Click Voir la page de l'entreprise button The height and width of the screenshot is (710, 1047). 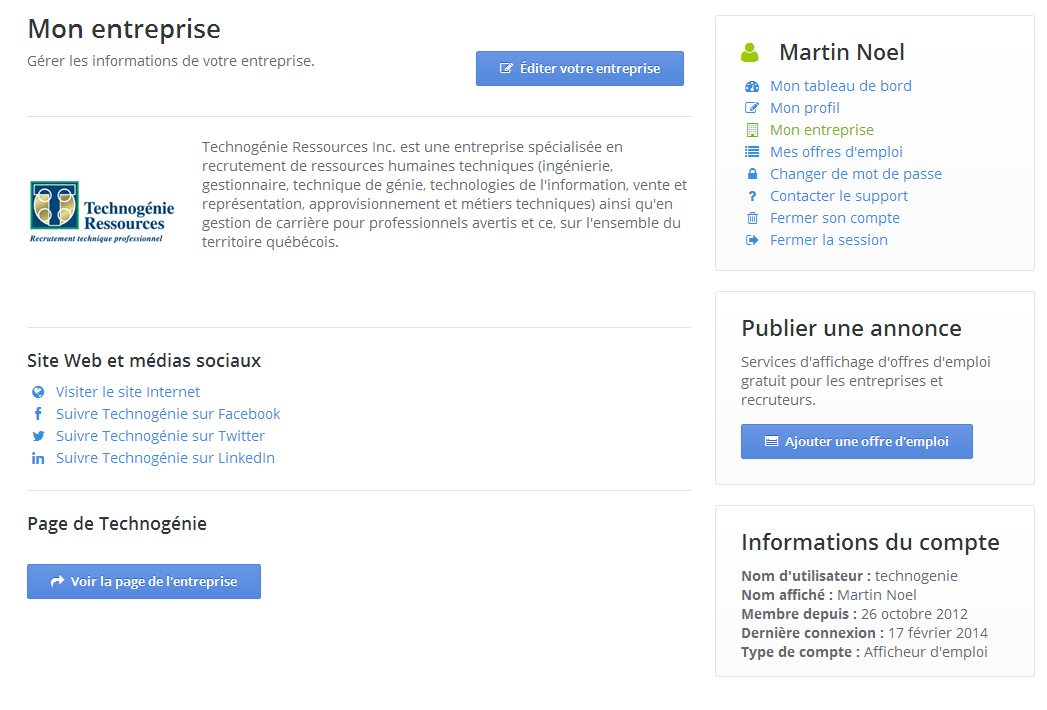pyautogui.click(x=144, y=582)
